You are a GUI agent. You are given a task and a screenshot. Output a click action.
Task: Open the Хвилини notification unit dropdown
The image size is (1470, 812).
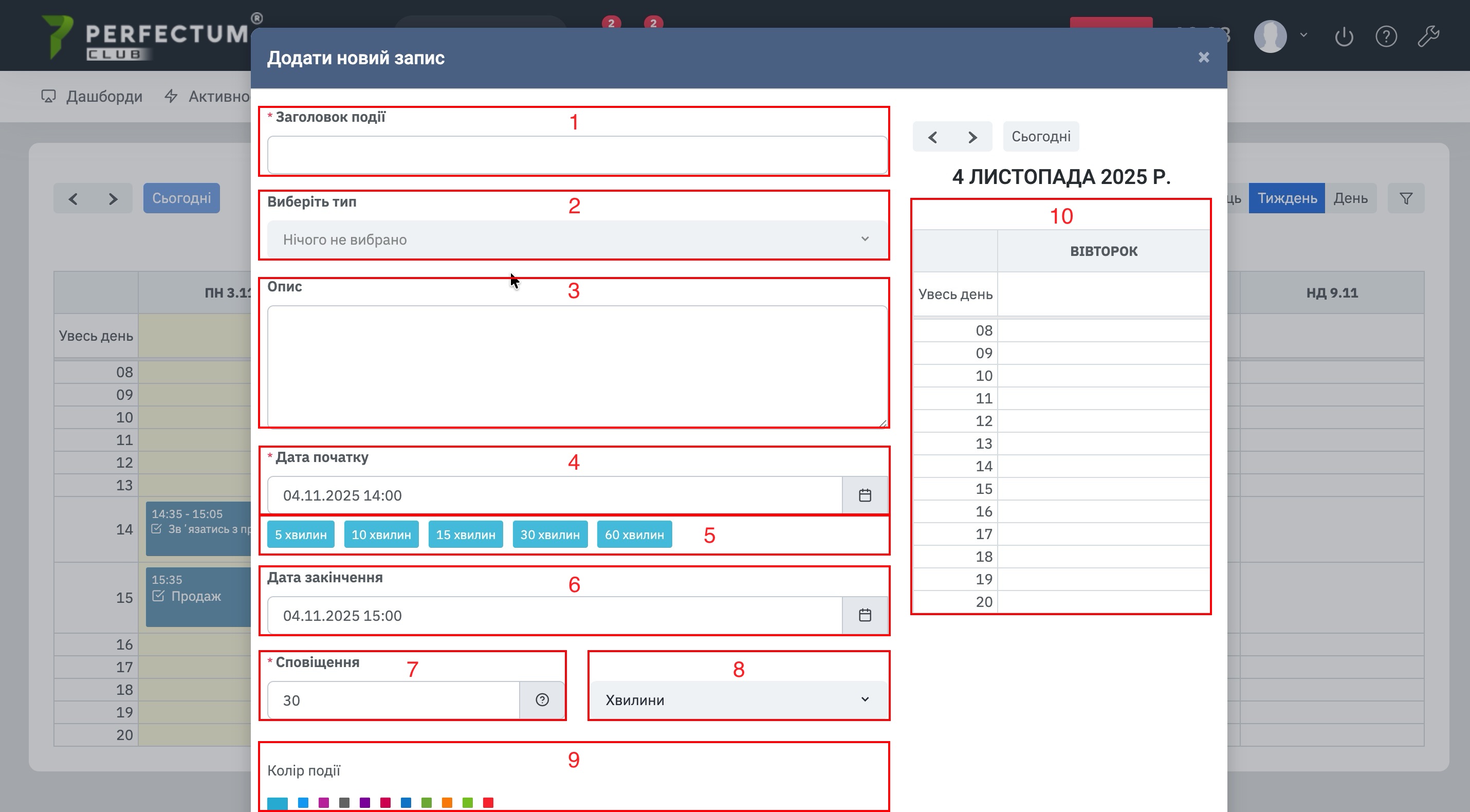coord(738,699)
